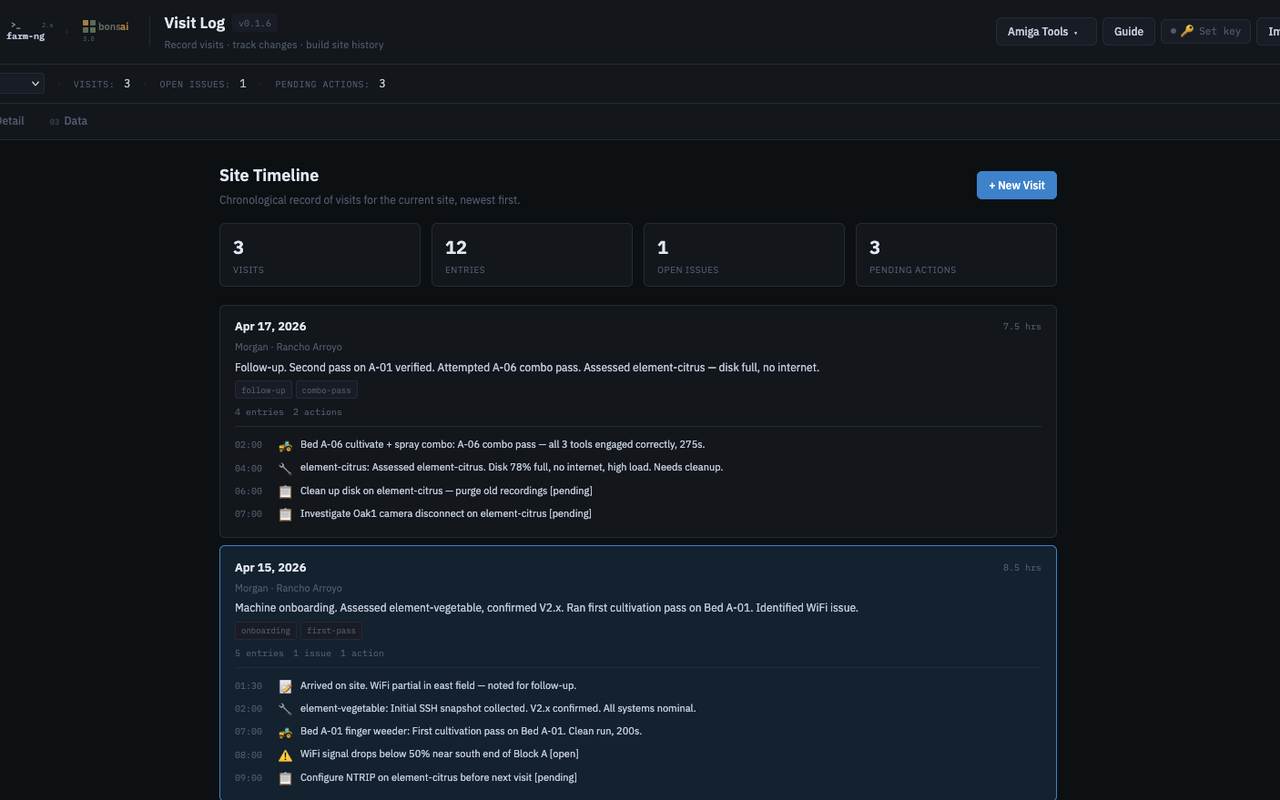
Task: Open the site selector dropdown
Action: (x=20, y=84)
